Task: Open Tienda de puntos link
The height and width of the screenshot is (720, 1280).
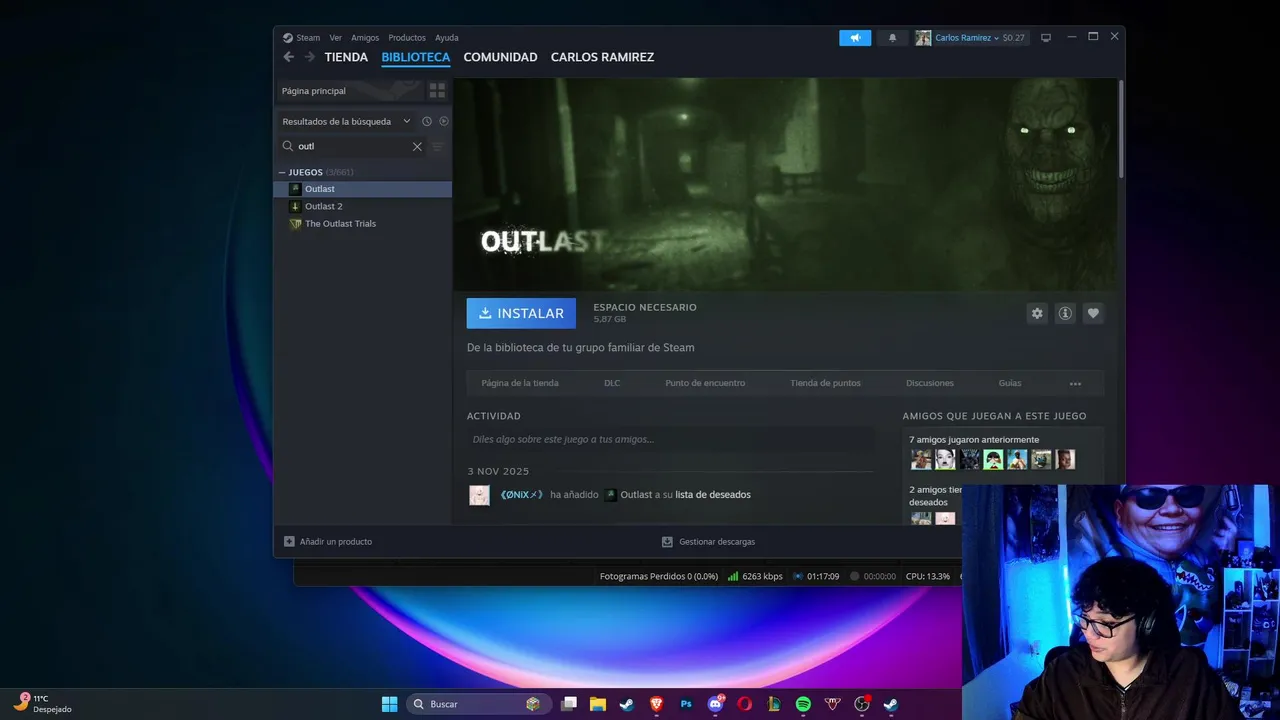Action: coord(825,383)
